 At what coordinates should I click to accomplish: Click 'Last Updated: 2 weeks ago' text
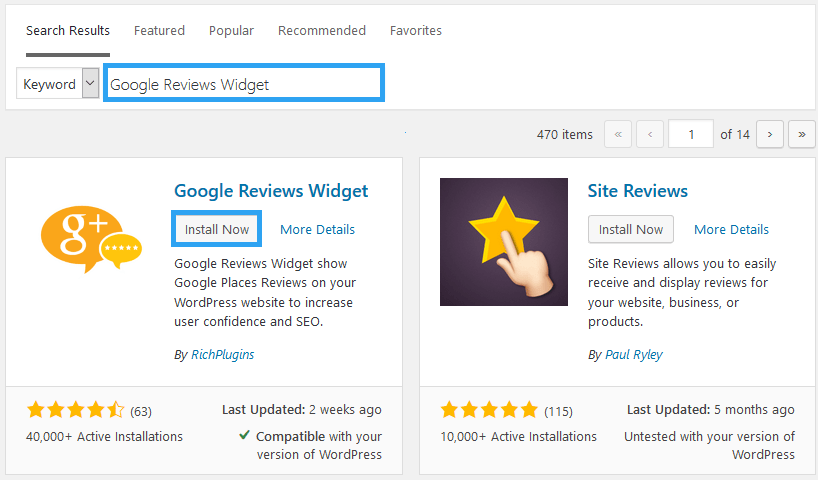coord(302,410)
